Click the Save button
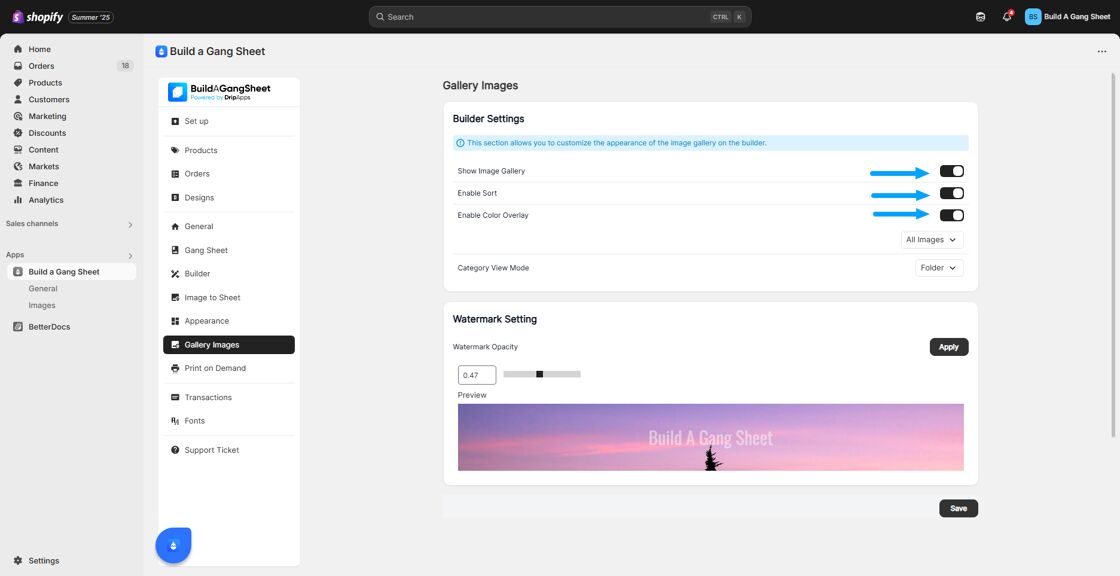The width and height of the screenshot is (1120, 576). (959, 508)
